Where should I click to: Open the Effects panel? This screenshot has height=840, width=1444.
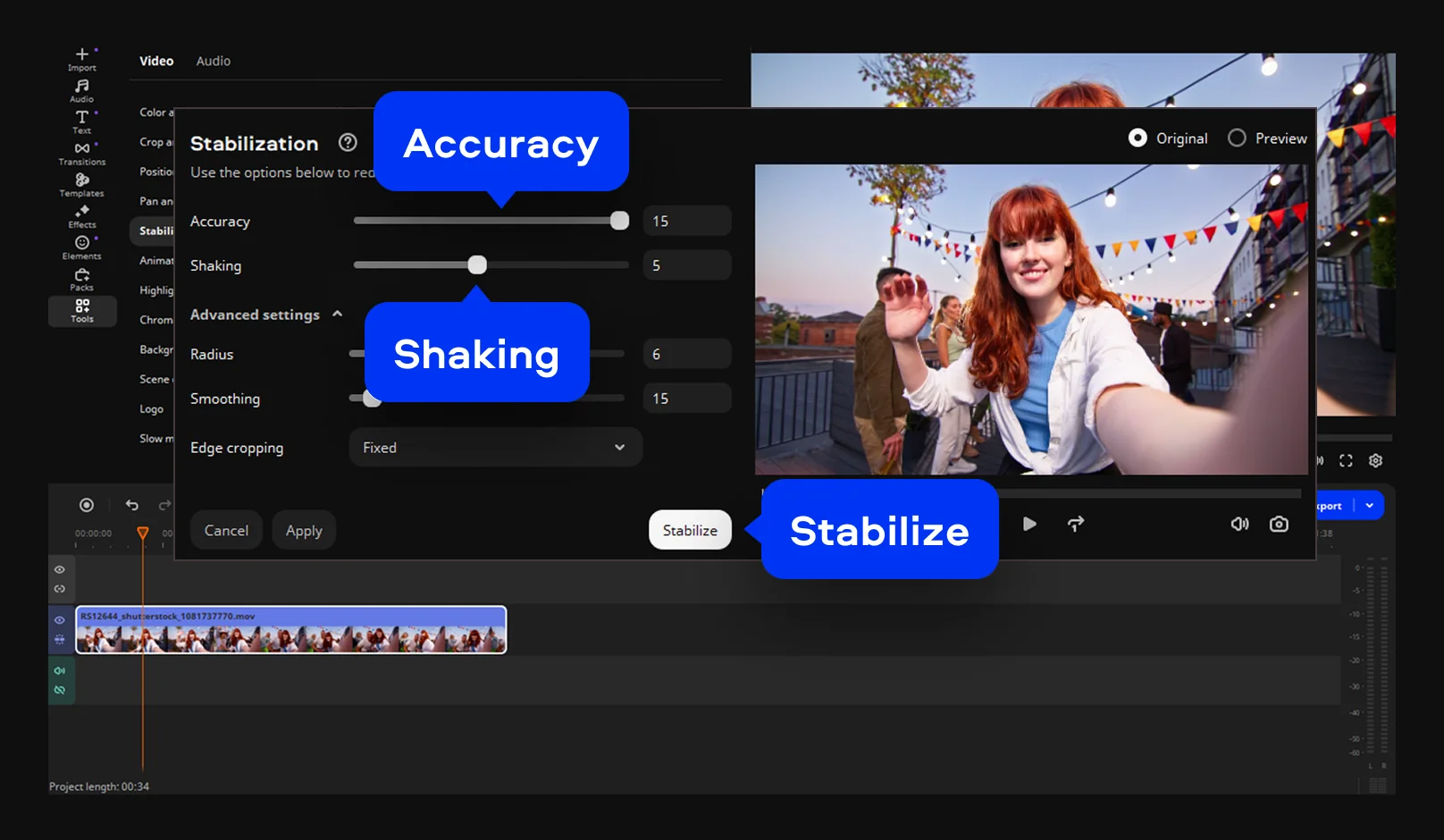click(81, 216)
